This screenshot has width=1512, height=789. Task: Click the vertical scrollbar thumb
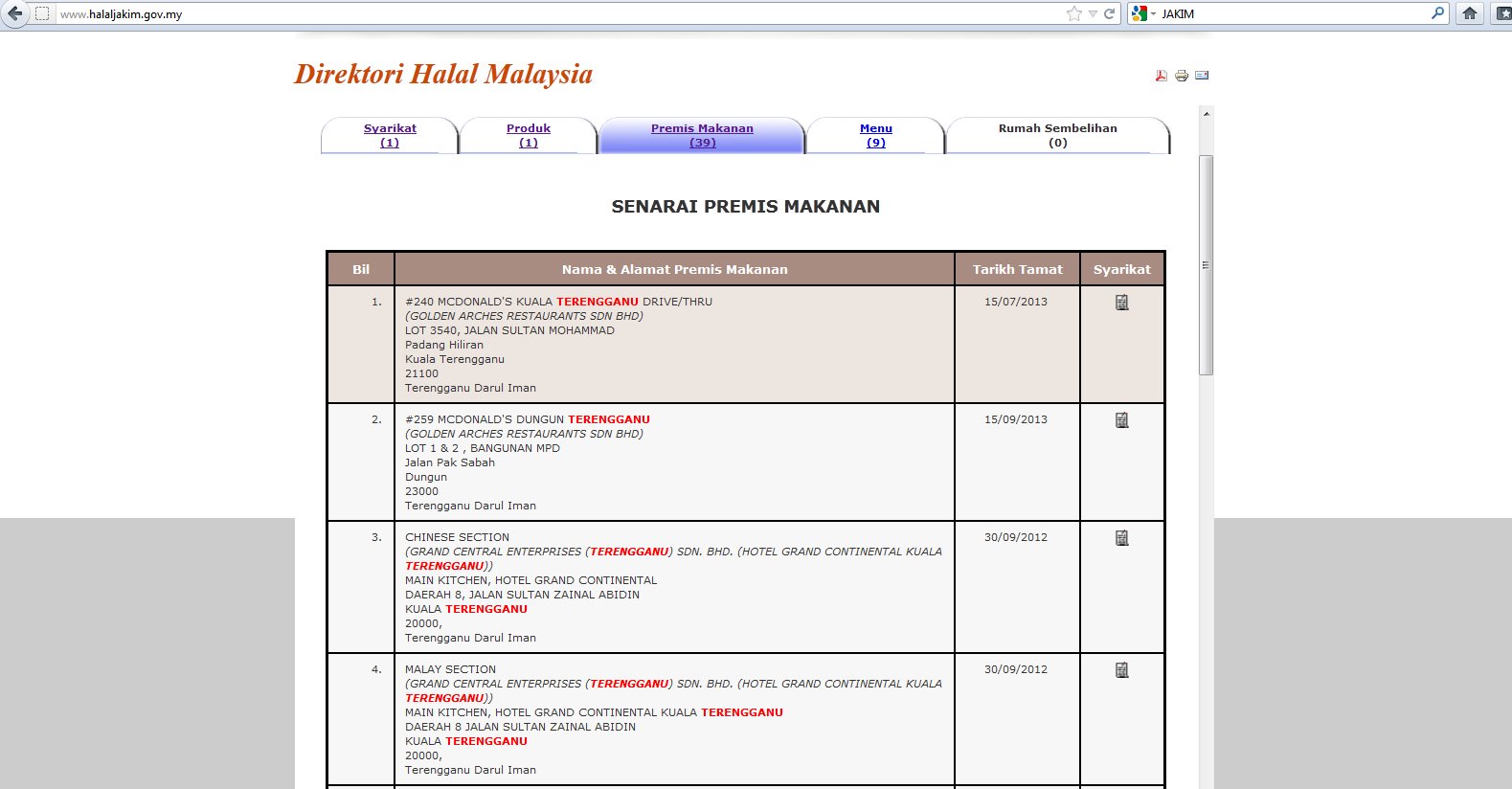point(1207,264)
